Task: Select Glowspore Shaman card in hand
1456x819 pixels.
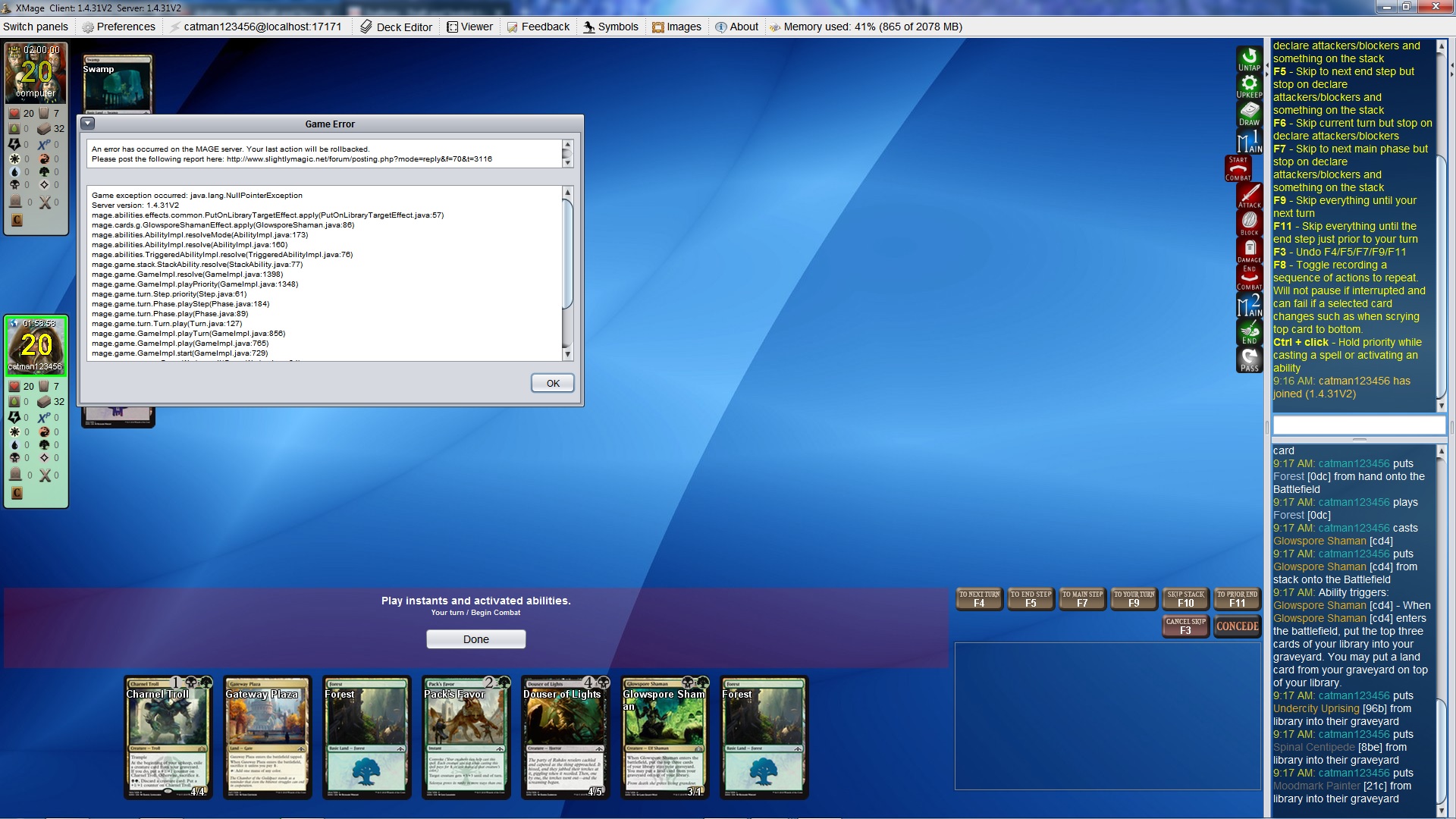Action: pos(664,737)
